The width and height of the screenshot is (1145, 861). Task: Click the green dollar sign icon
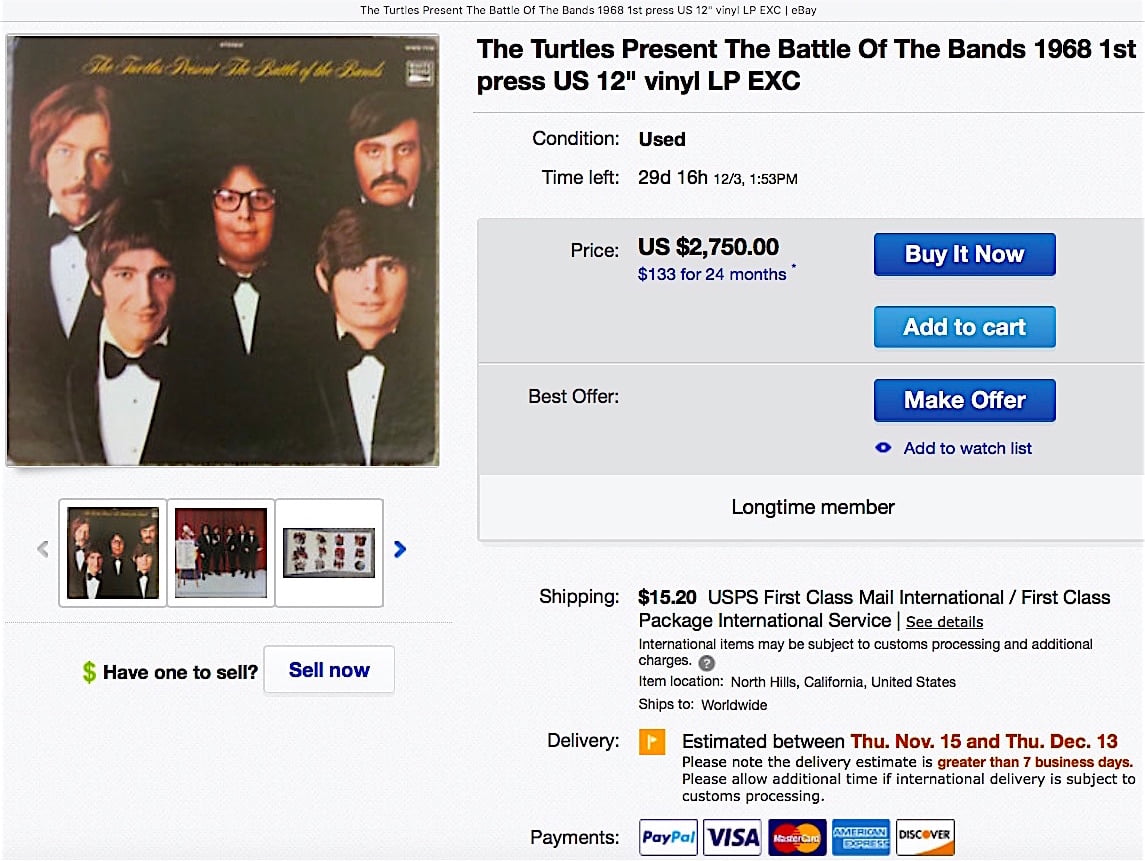coord(89,673)
